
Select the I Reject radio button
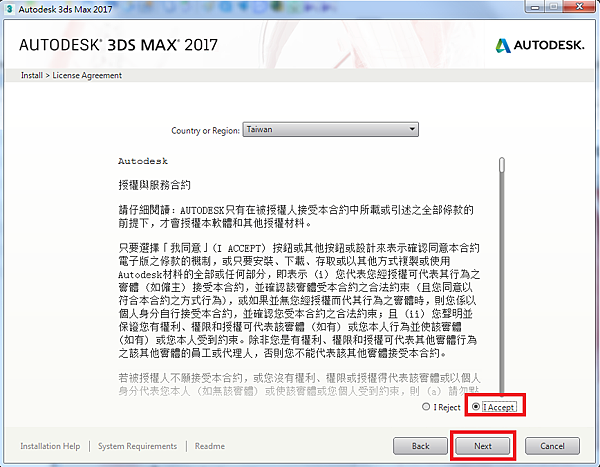coord(426,407)
